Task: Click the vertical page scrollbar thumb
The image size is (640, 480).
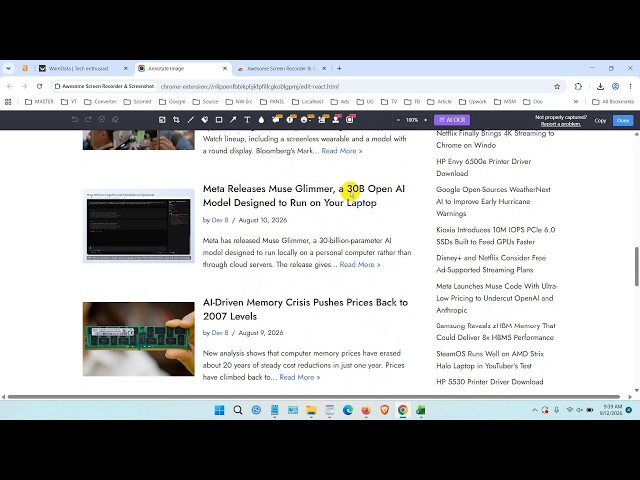Action: pos(637,267)
